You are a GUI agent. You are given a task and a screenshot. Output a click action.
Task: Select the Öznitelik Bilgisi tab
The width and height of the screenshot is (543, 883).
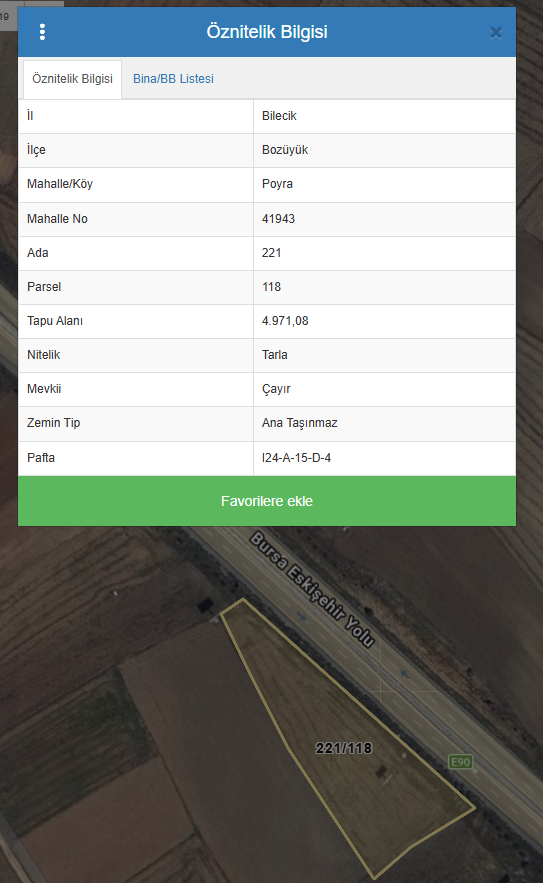coord(72,79)
